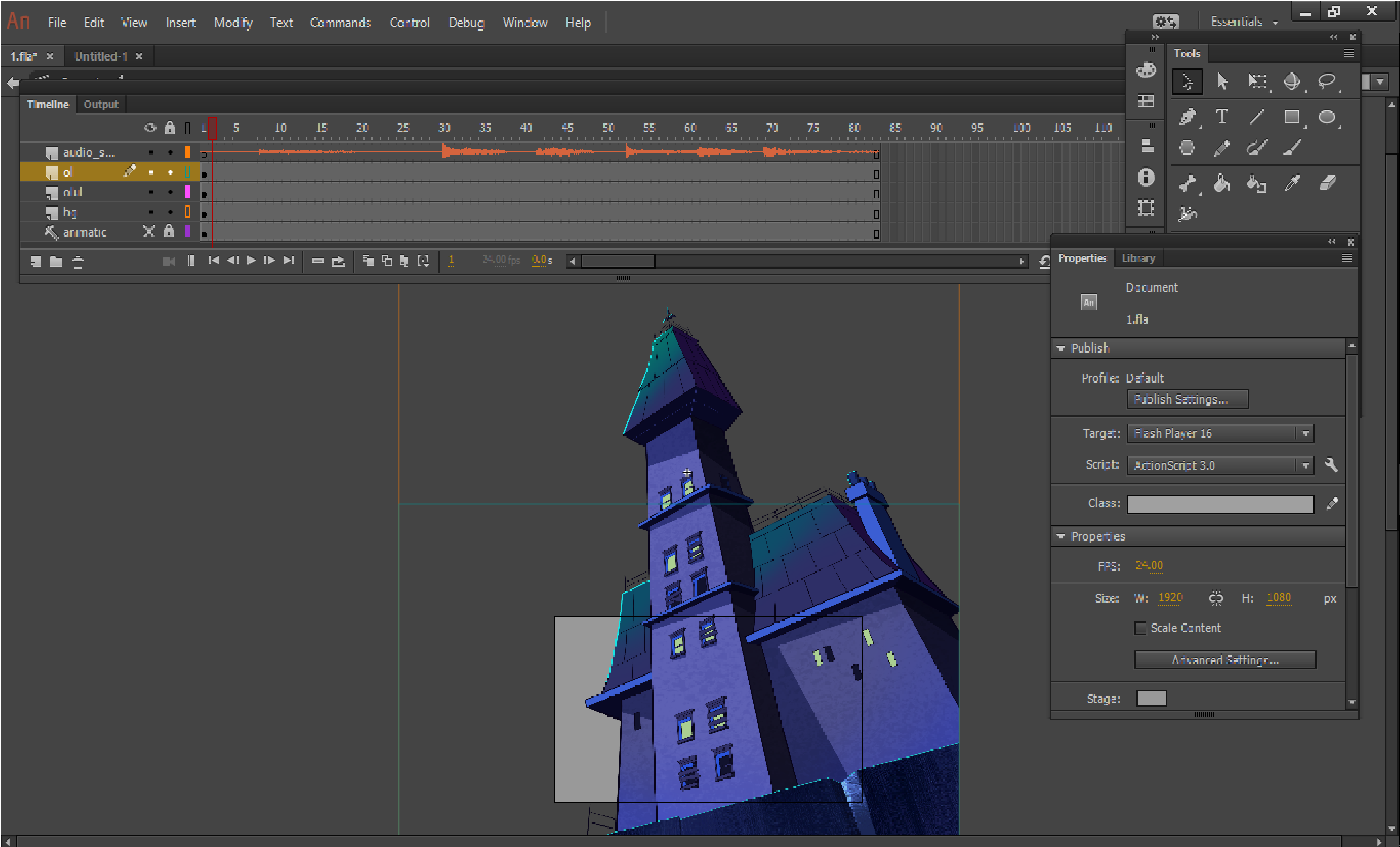Open the Color palette panel icon
Image resolution: width=1400 pixels, height=847 pixels.
tap(1146, 70)
